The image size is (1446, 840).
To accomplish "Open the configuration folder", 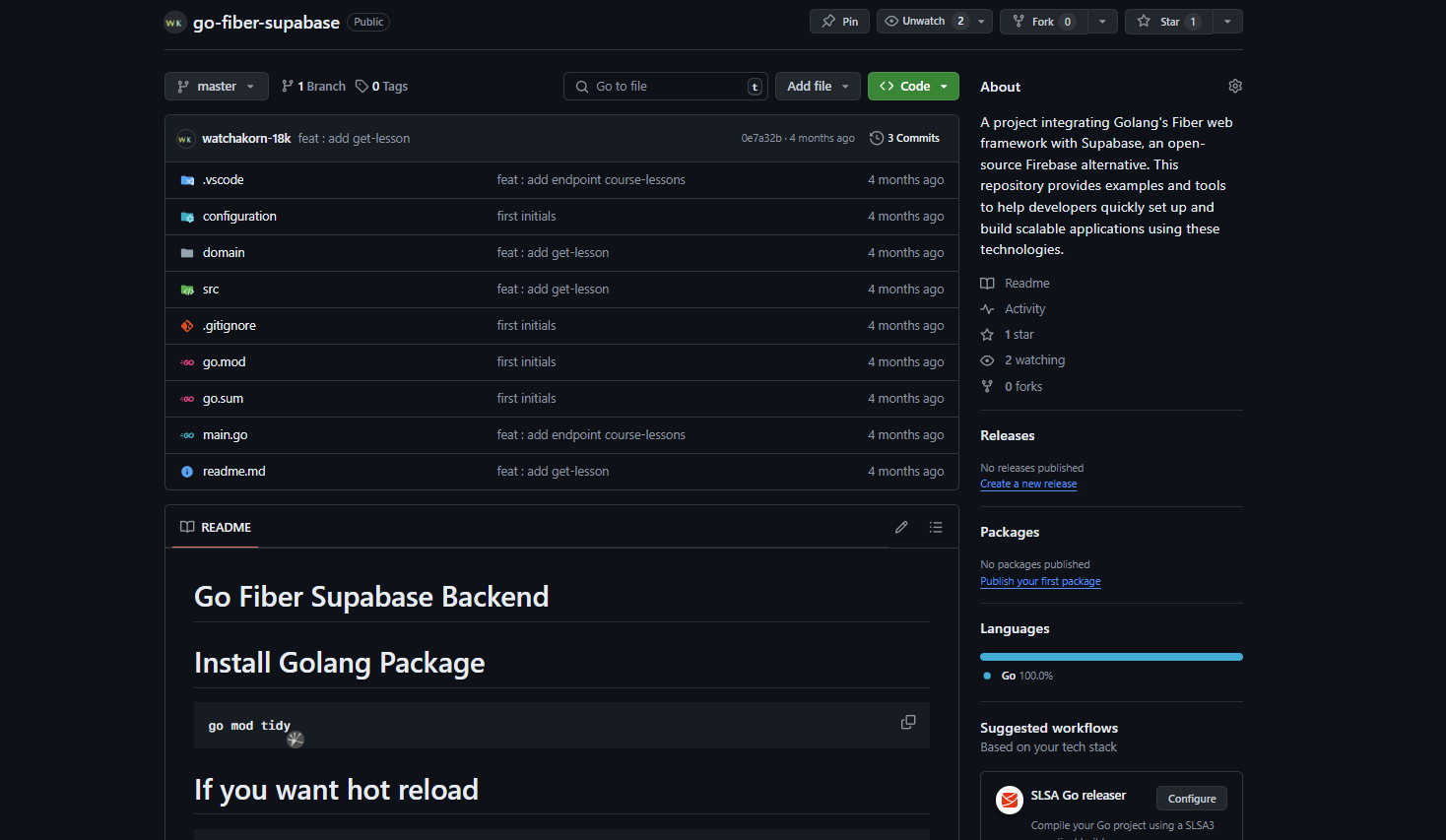I will 239,217.
